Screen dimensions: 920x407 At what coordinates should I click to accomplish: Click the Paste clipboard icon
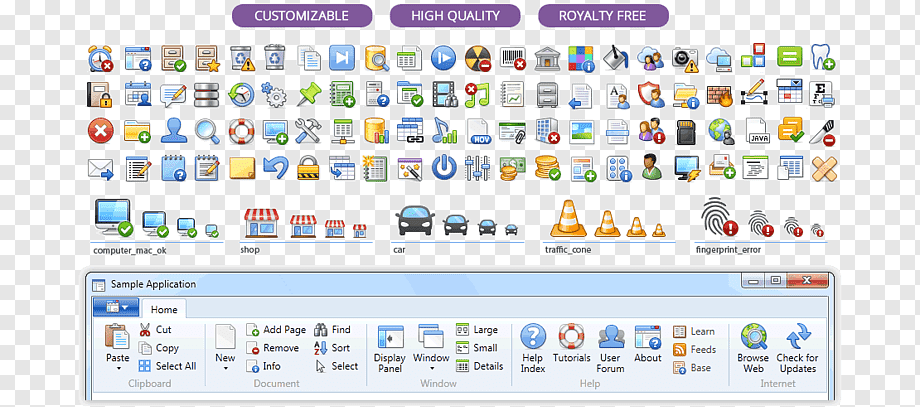(x=117, y=336)
